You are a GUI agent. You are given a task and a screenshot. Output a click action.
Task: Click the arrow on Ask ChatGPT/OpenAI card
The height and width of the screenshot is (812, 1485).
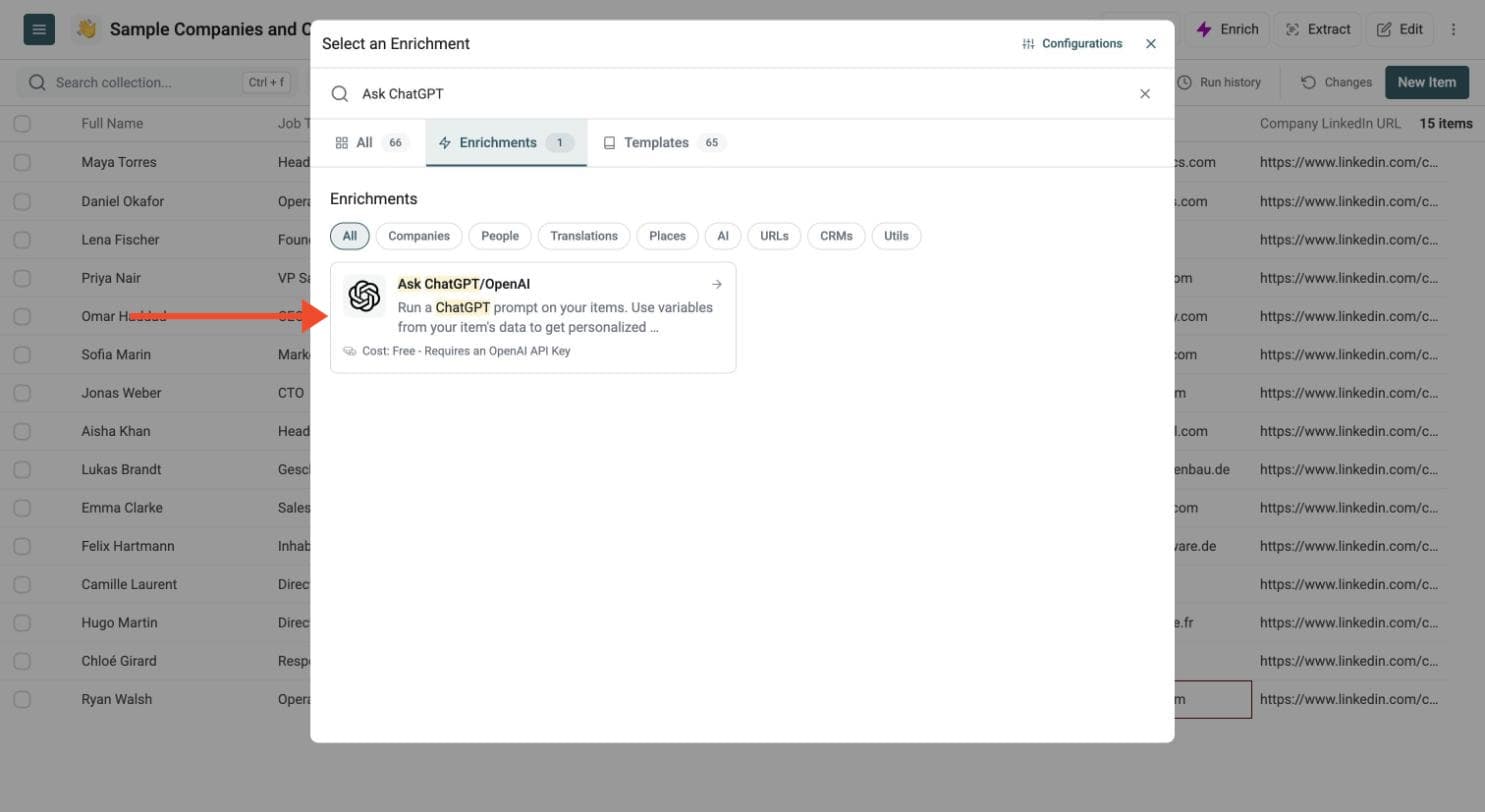(x=717, y=284)
